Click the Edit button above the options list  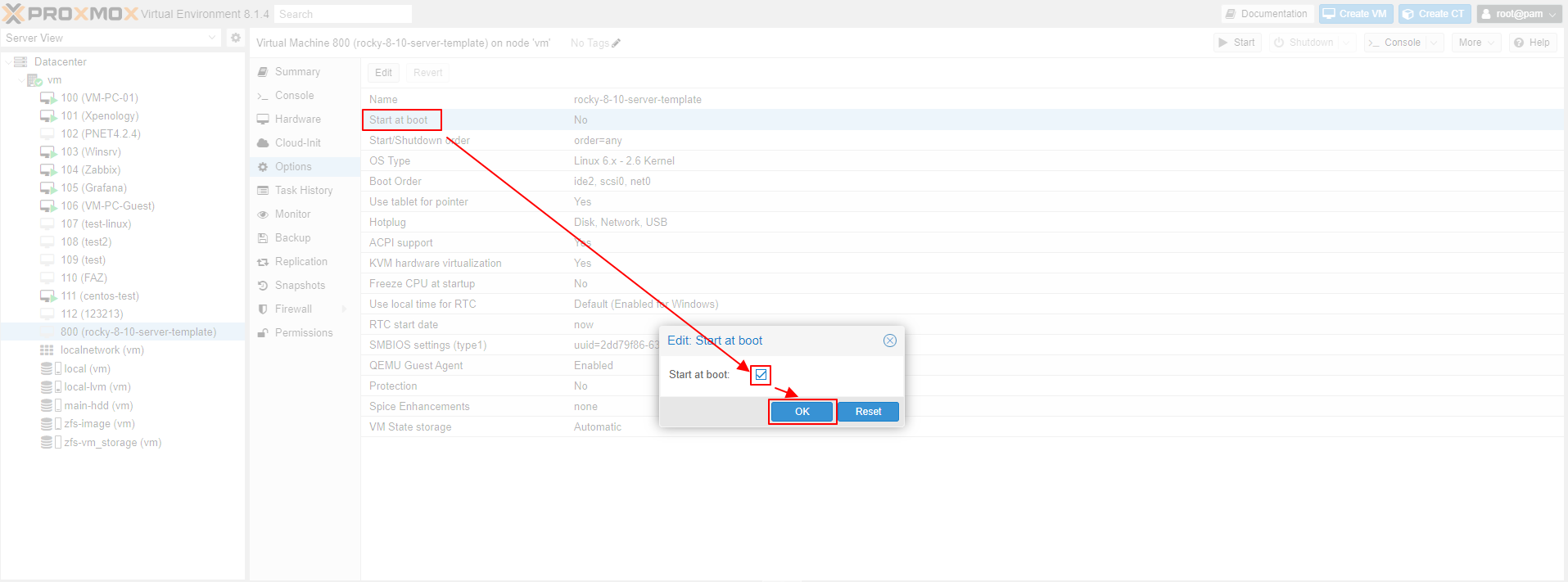(x=383, y=73)
